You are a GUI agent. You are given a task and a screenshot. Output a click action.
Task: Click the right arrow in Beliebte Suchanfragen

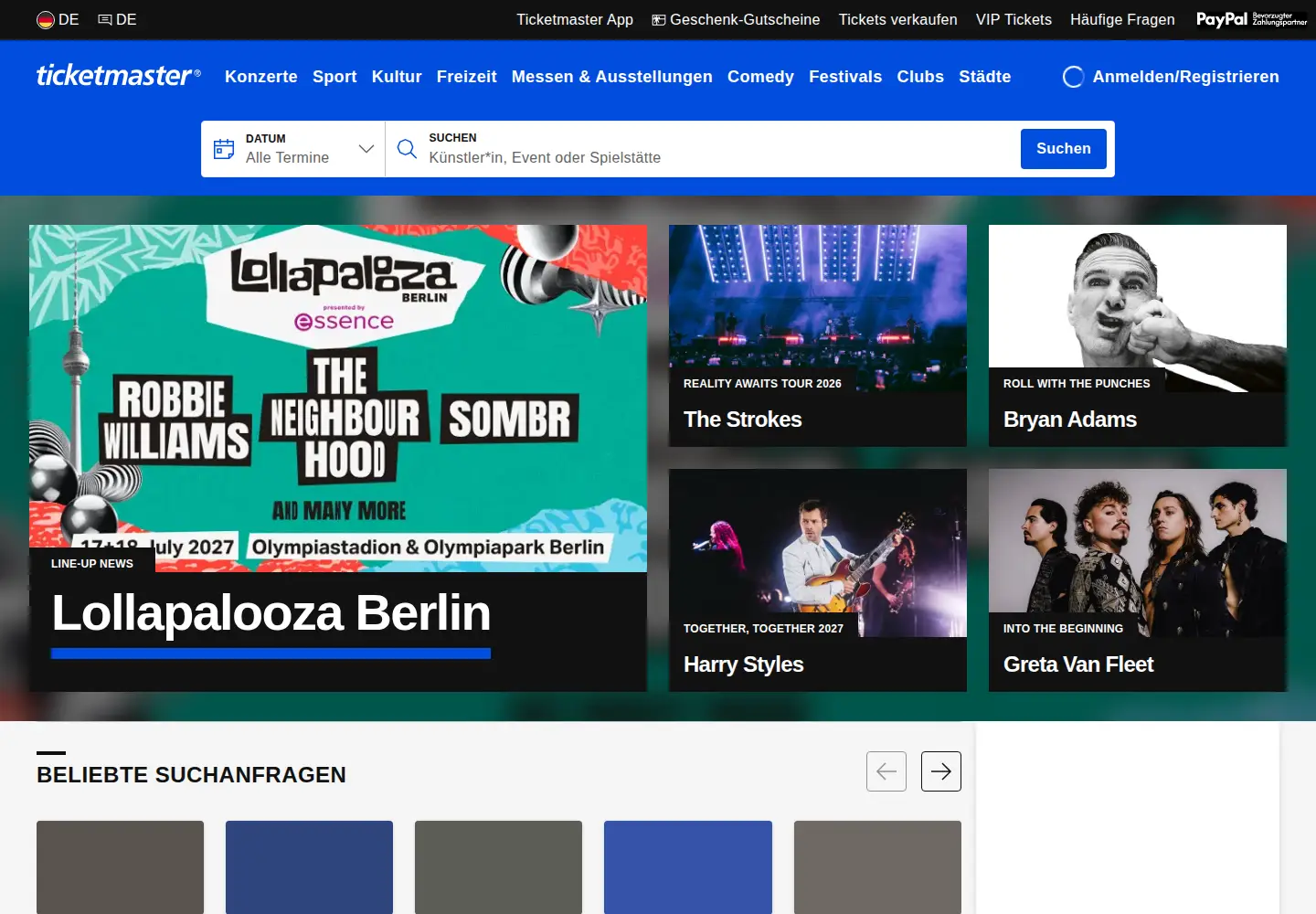(x=941, y=771)
